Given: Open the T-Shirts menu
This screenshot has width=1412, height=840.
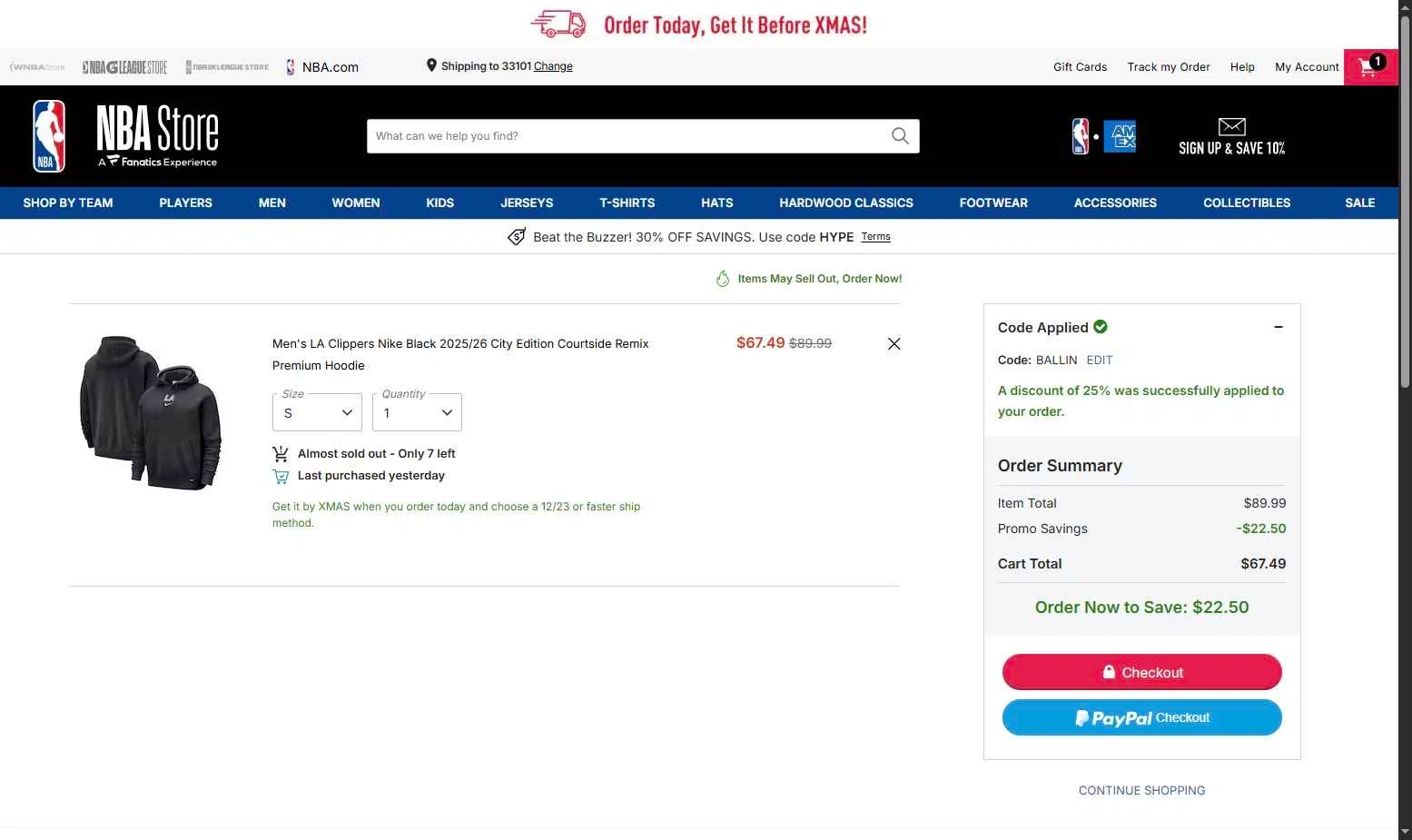Looking at the screenshot, I should tap(627, 203).
